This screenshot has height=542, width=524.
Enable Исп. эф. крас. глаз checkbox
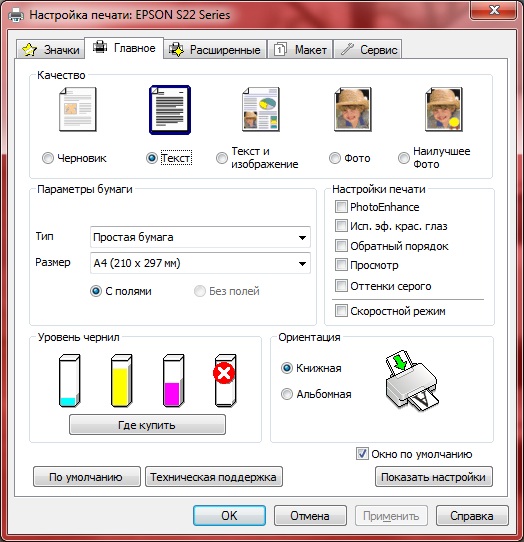click(x=341, y=226)
